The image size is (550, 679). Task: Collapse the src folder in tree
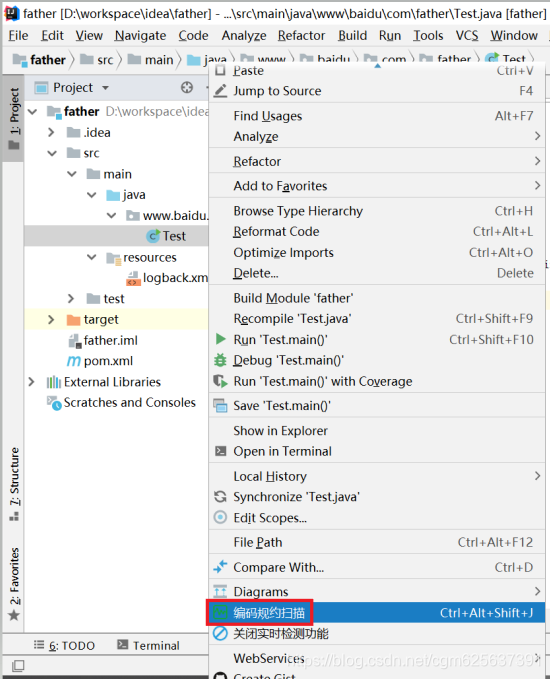click(52, 153)
